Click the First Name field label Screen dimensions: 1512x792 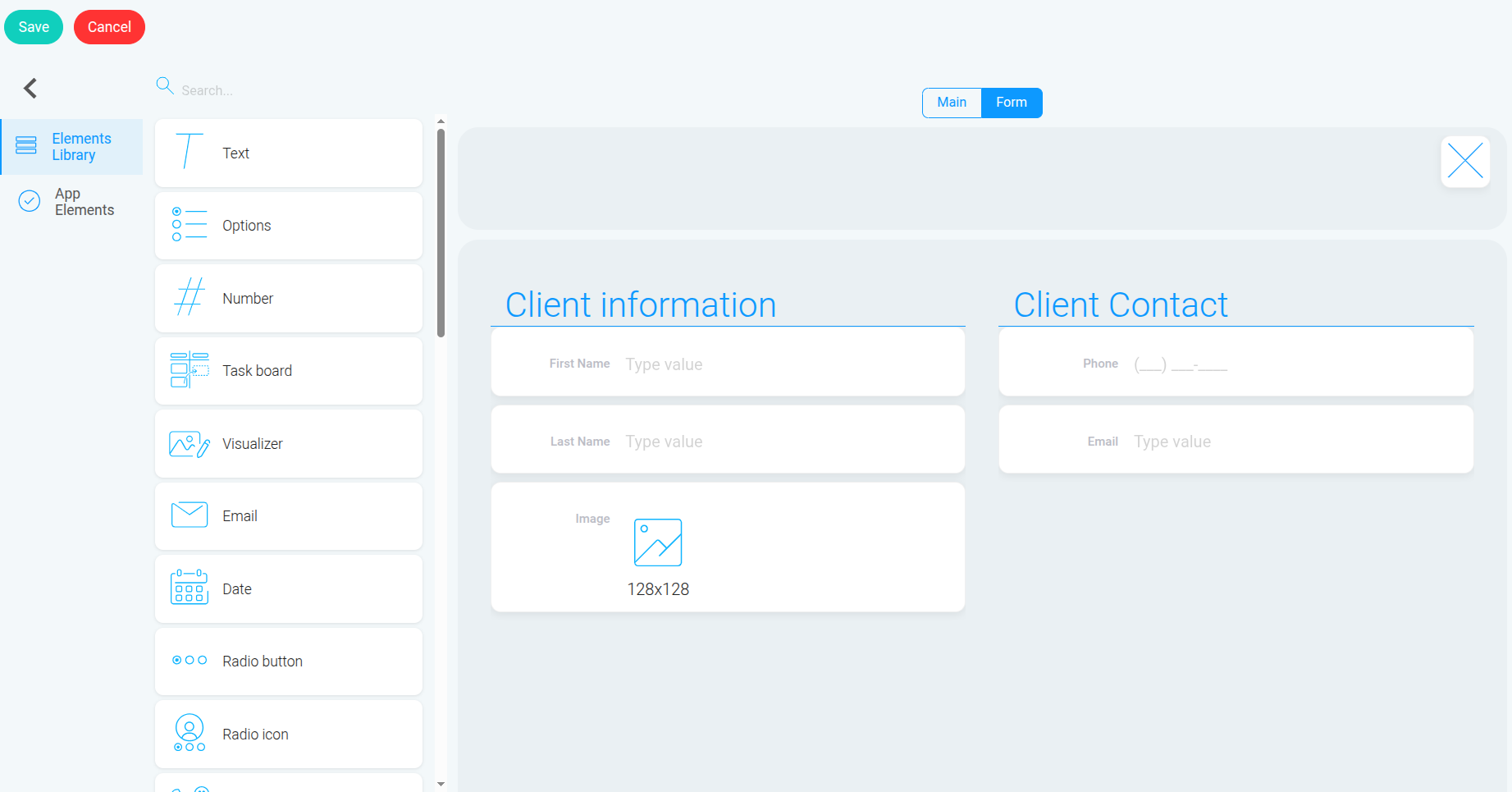579,364
